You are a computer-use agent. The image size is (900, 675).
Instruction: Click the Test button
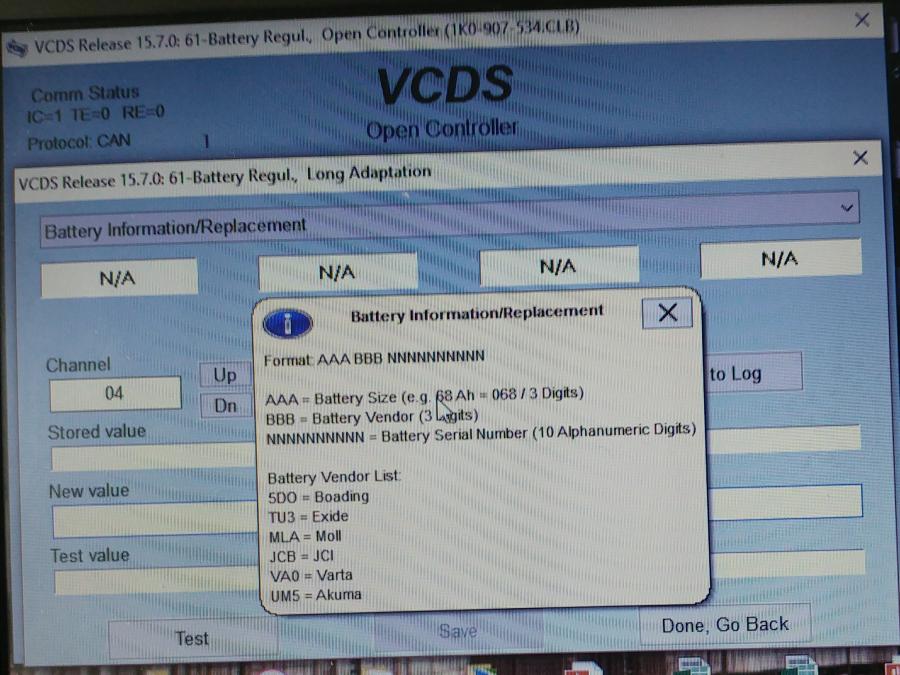pyautogui.click(x=192, y=638)
